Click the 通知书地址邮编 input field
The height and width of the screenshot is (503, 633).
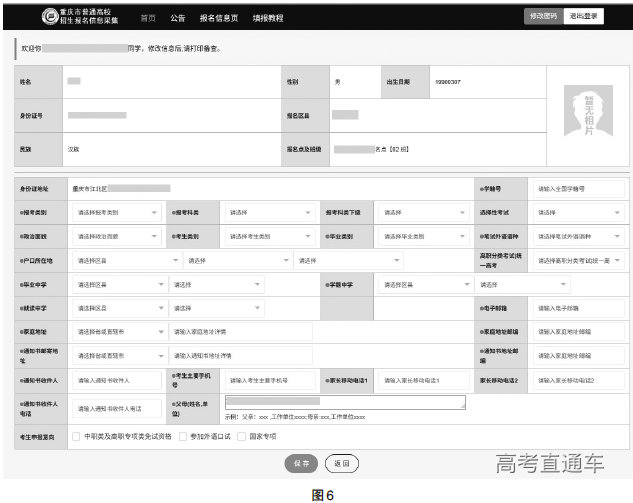tap(579, 356)
